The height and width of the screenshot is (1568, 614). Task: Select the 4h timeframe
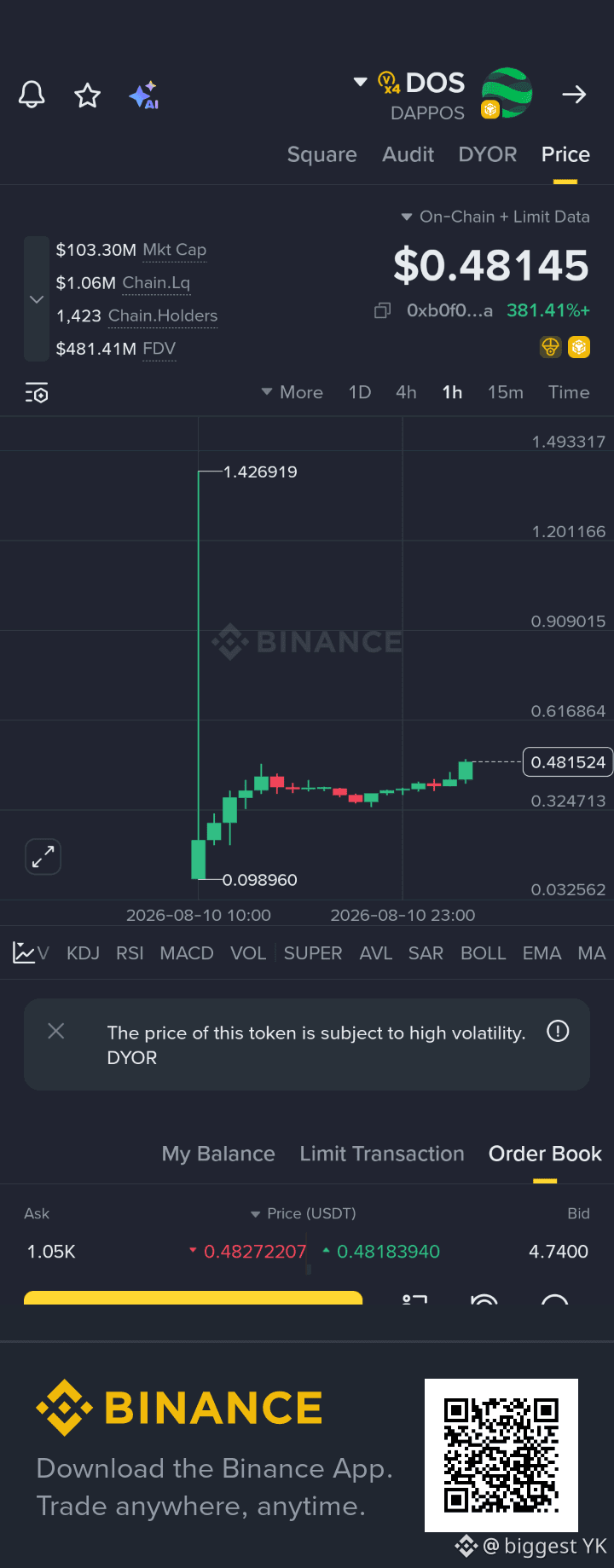406,392
